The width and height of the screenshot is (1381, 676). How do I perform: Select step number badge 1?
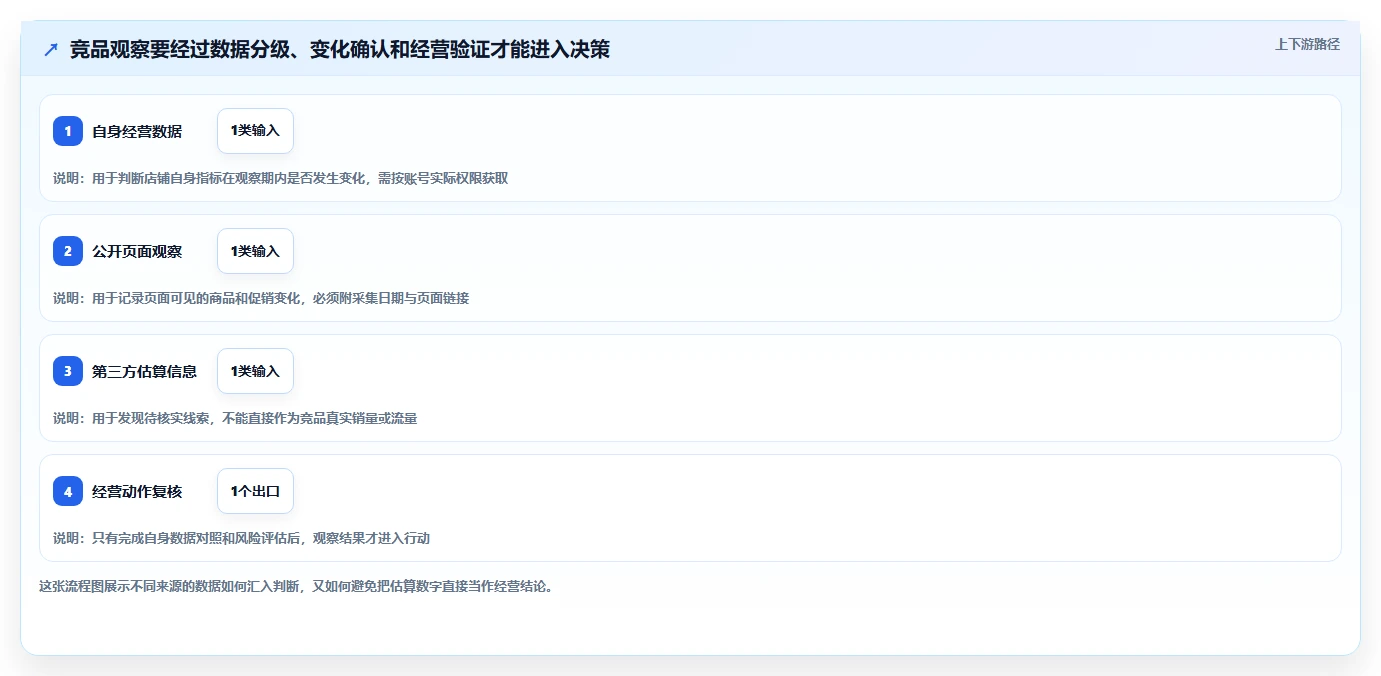[68, 131]
